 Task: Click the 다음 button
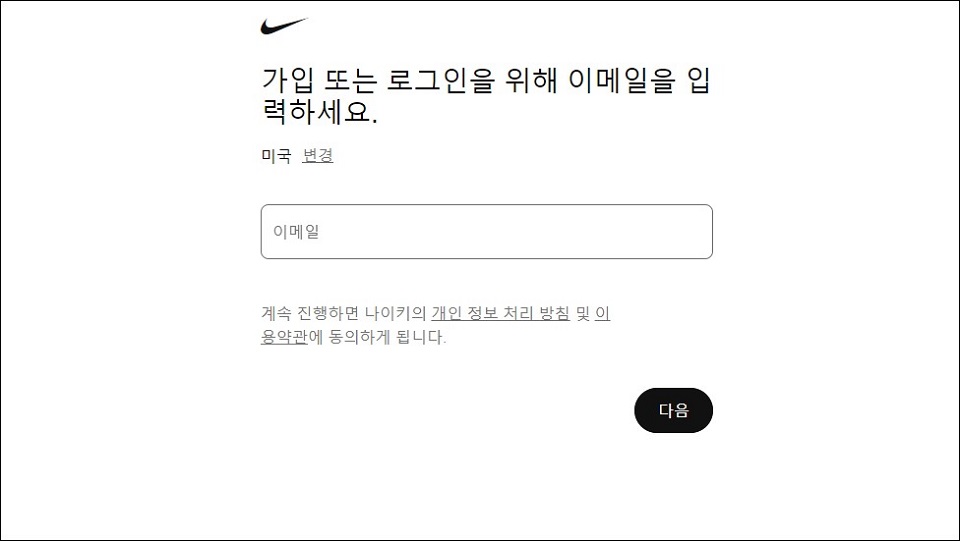[x=673, y=410]
